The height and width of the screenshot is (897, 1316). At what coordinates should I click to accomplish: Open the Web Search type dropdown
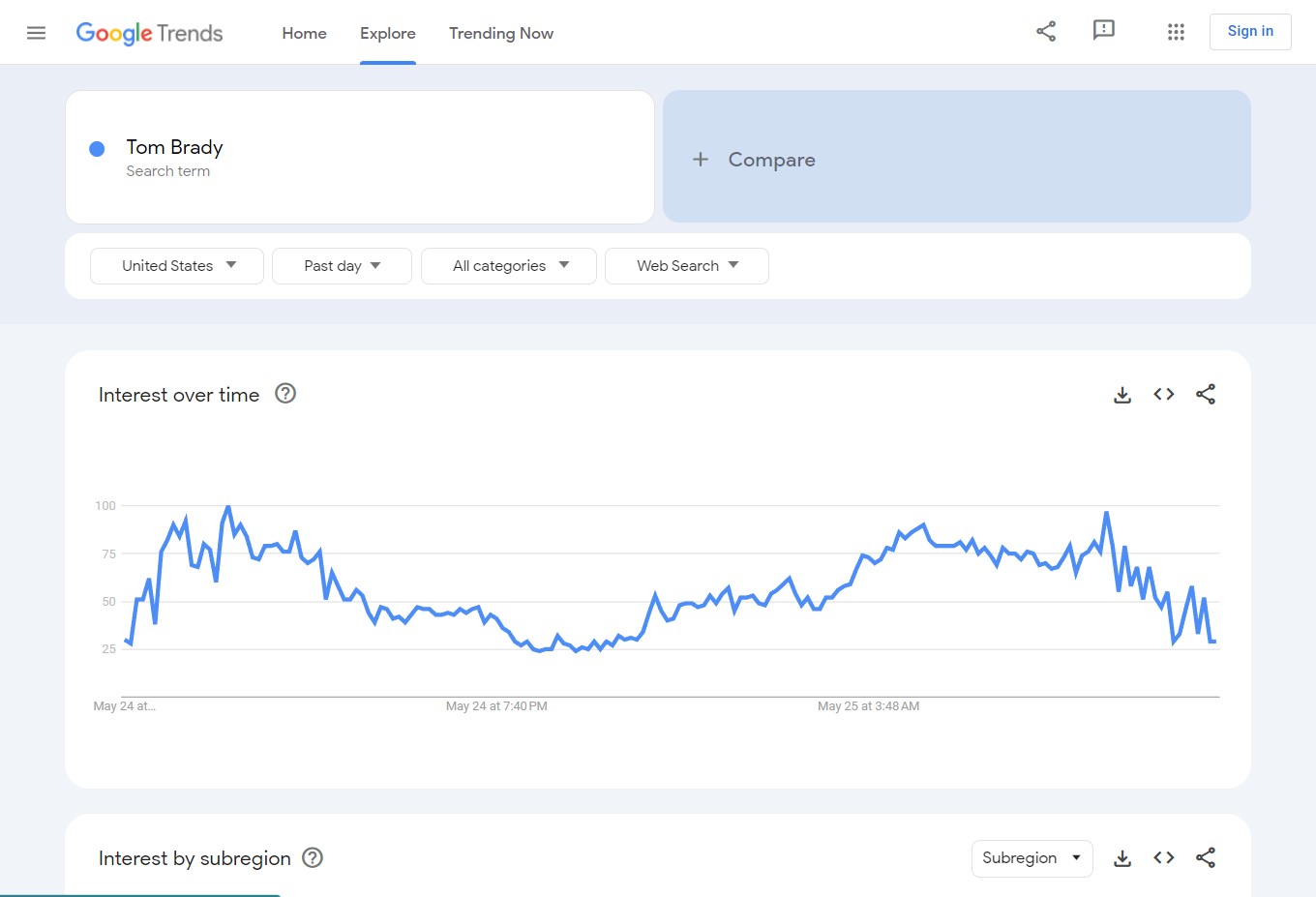(687, 266)
